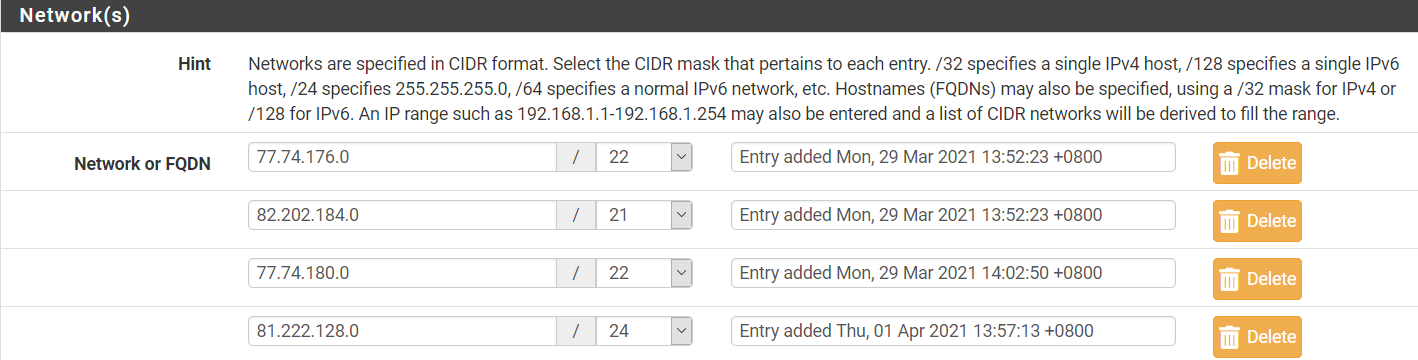Open CIDR mask dropdown for 82.202.184.0
Image resolution: width=1418 pixels, height=360 pixels.
pos(644,215)
